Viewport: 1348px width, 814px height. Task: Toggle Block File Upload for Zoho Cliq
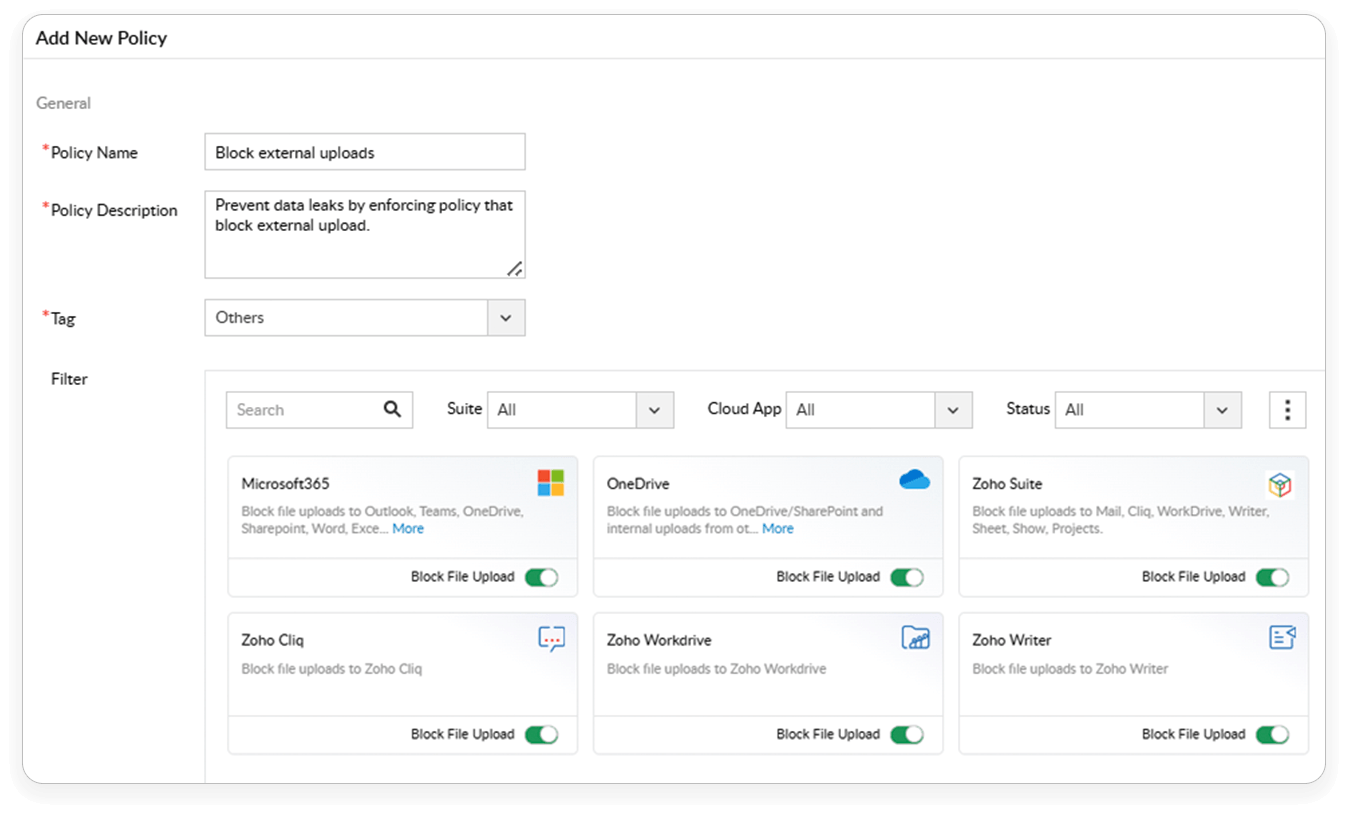(542, 734)
